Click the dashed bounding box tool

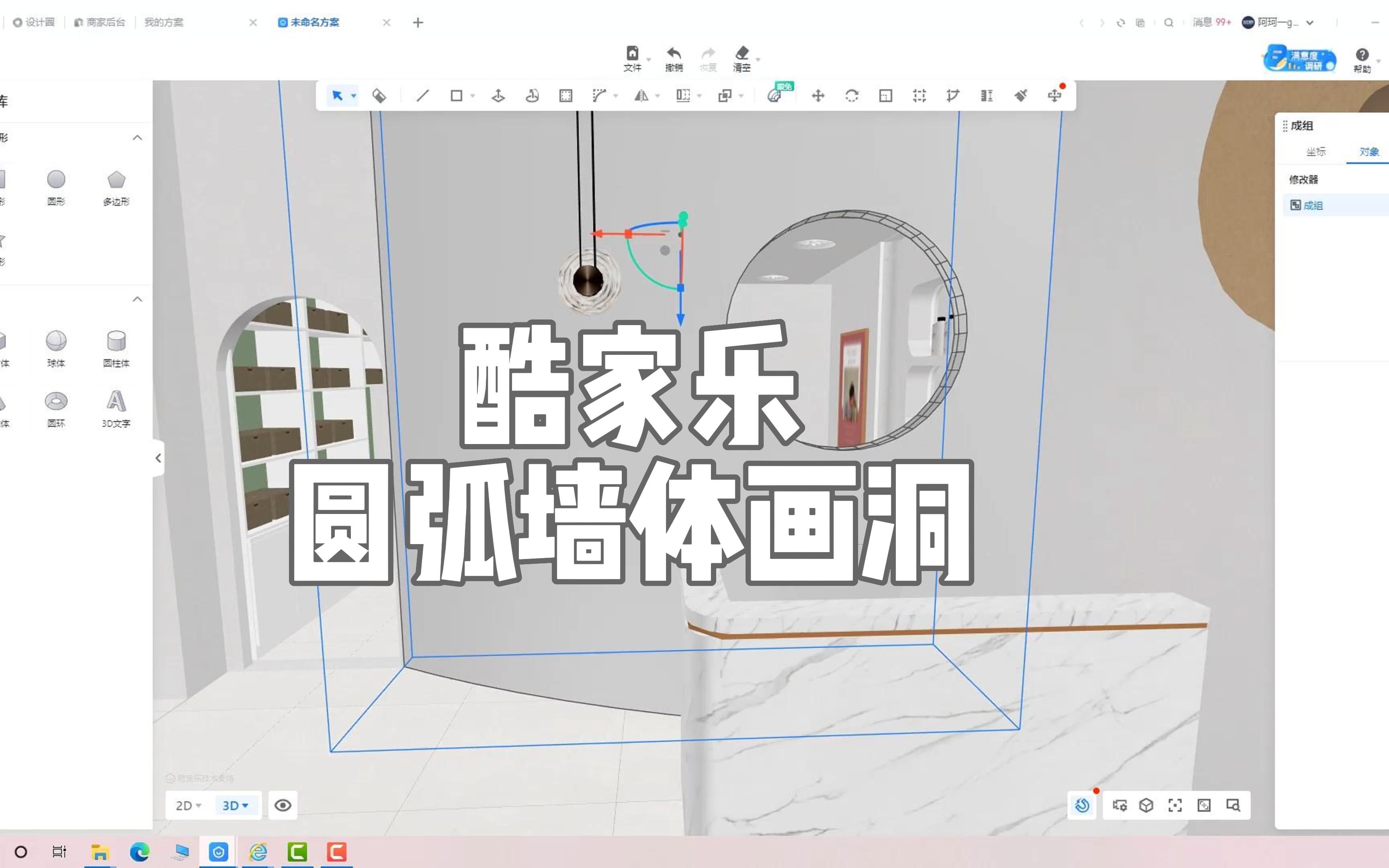920,95
